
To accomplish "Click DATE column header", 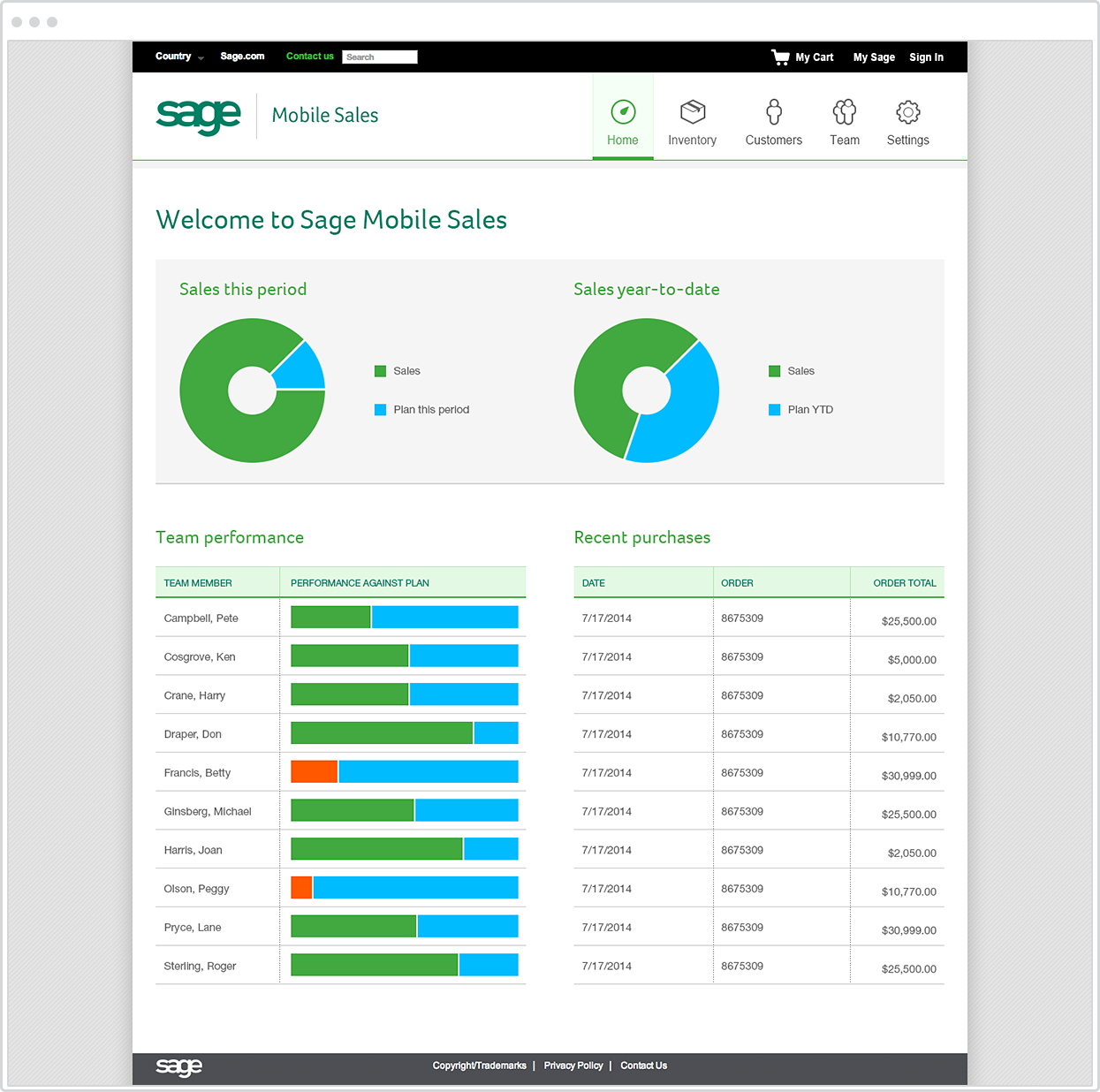I will click(594, 583).
